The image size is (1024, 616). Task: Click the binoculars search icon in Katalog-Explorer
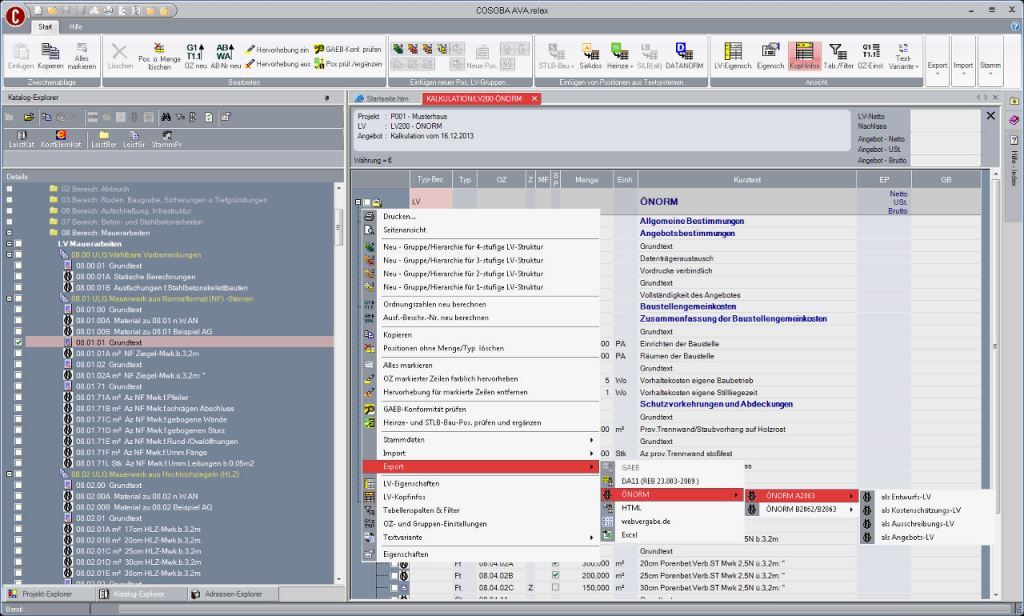pos(166,117)
